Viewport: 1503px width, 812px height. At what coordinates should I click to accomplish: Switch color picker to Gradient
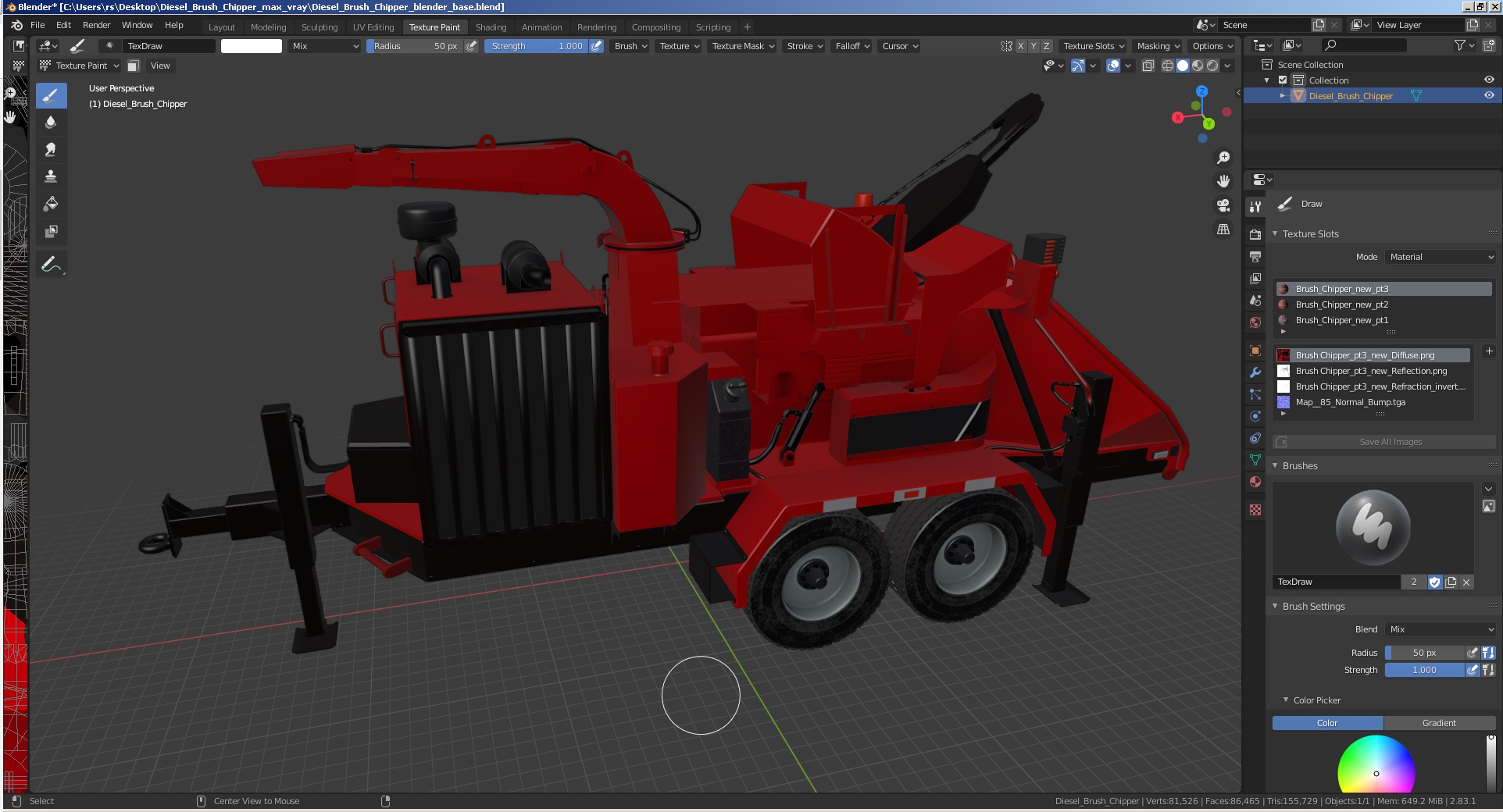(x=1439, y=723)
